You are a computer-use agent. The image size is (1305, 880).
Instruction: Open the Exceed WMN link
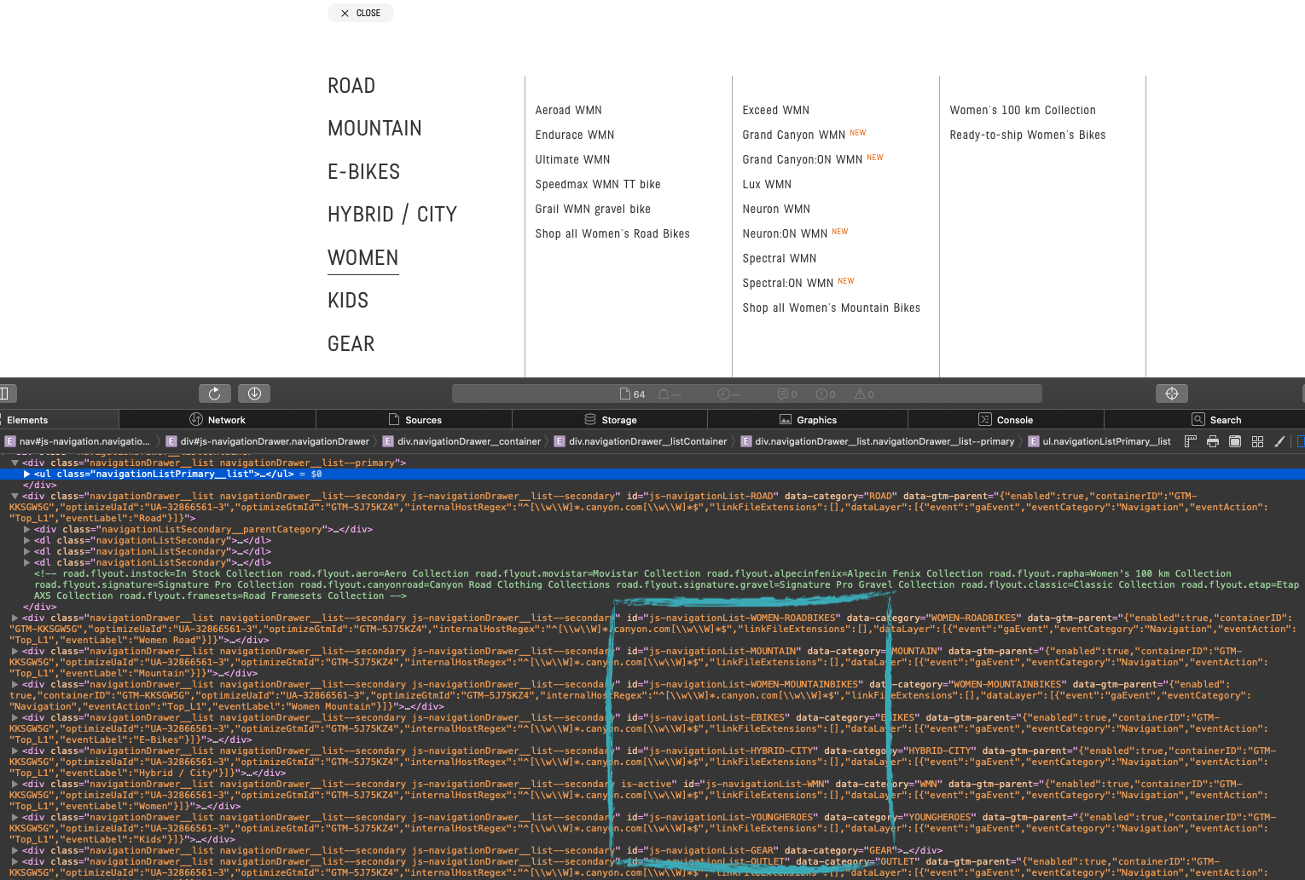tap(776, 110)
